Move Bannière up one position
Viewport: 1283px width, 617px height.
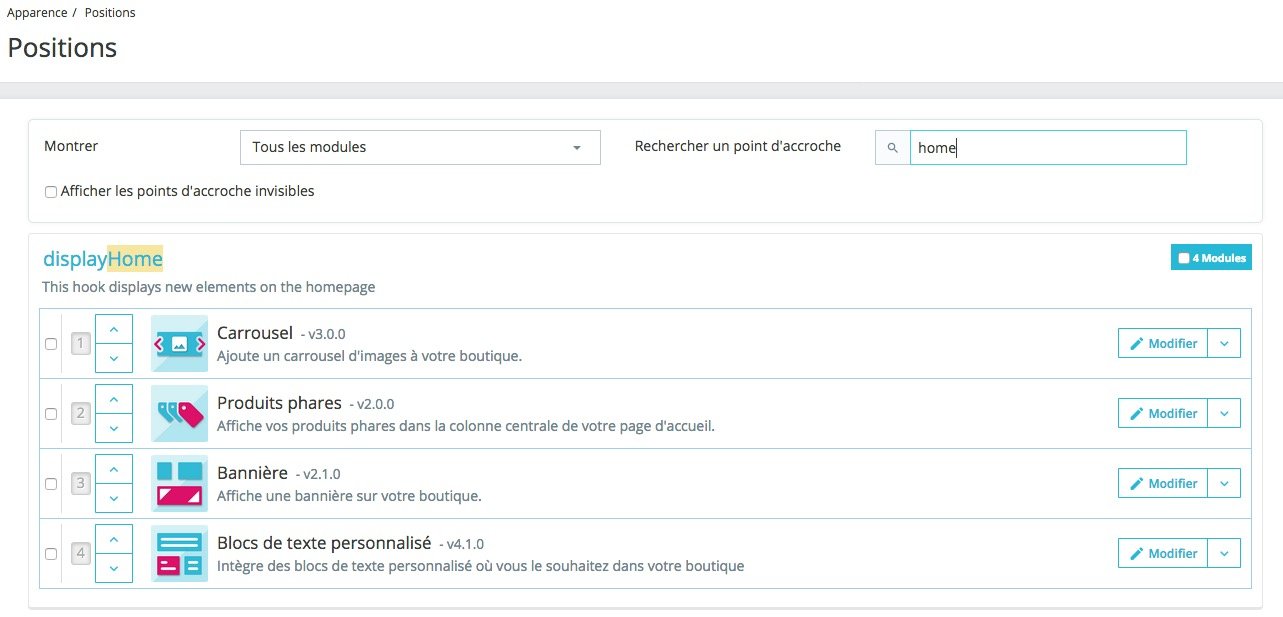coord(113,469)
